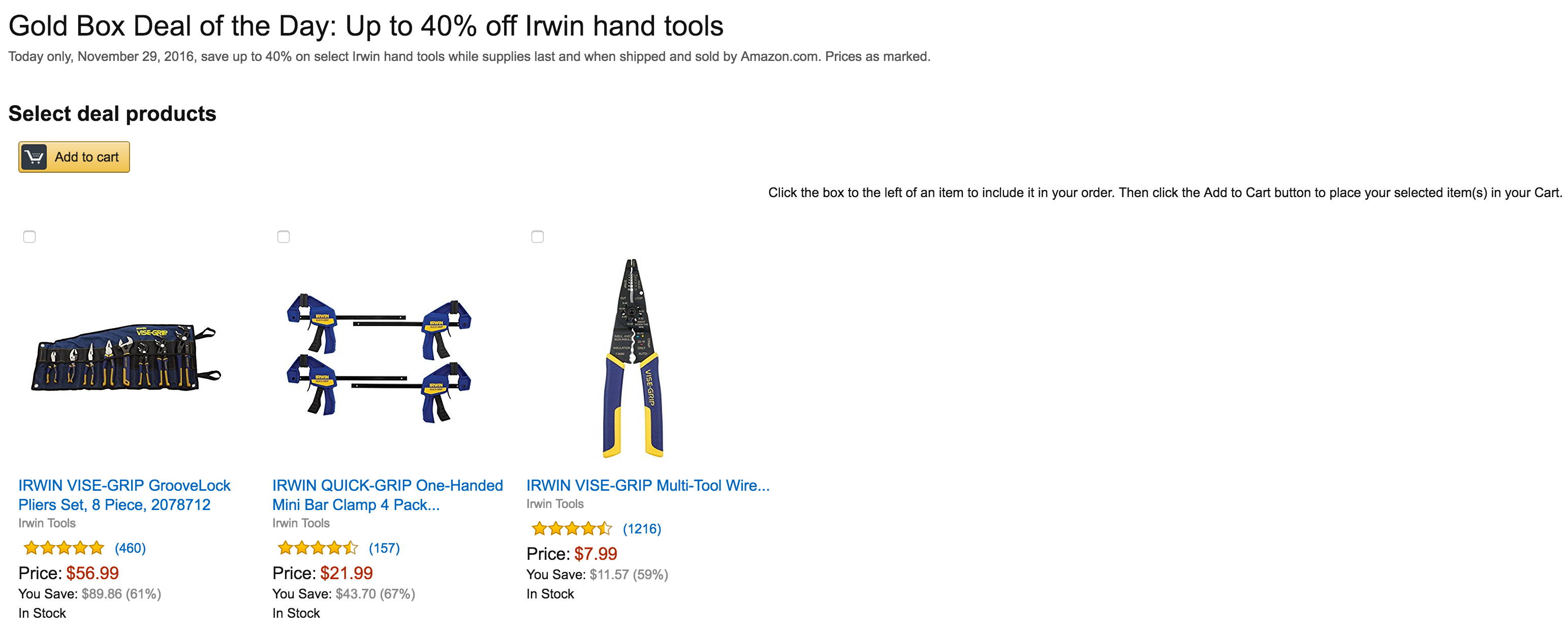View the 157 reviews for Bar Clamp
This screenshot has width=1568, height=633.
coord(384,548)
